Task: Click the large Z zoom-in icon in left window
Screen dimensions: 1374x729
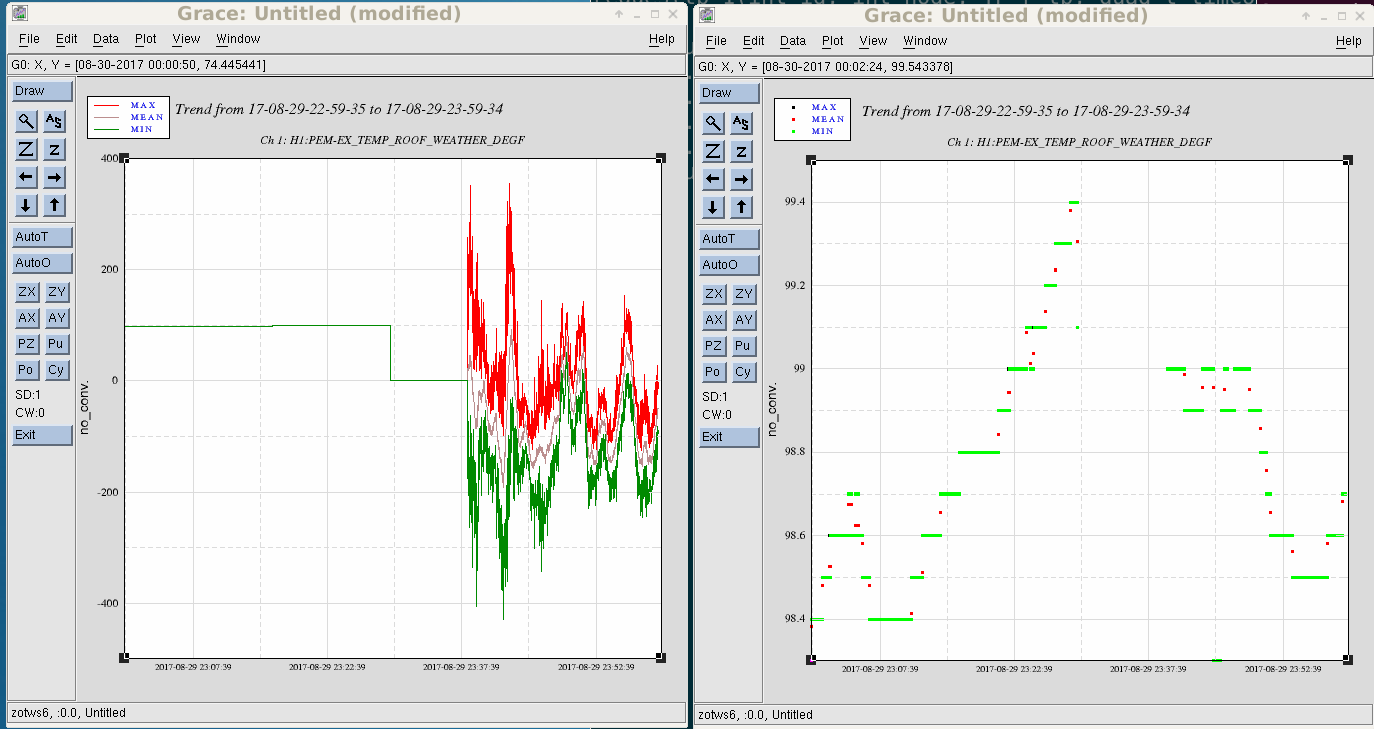Action: pos(27,150)
